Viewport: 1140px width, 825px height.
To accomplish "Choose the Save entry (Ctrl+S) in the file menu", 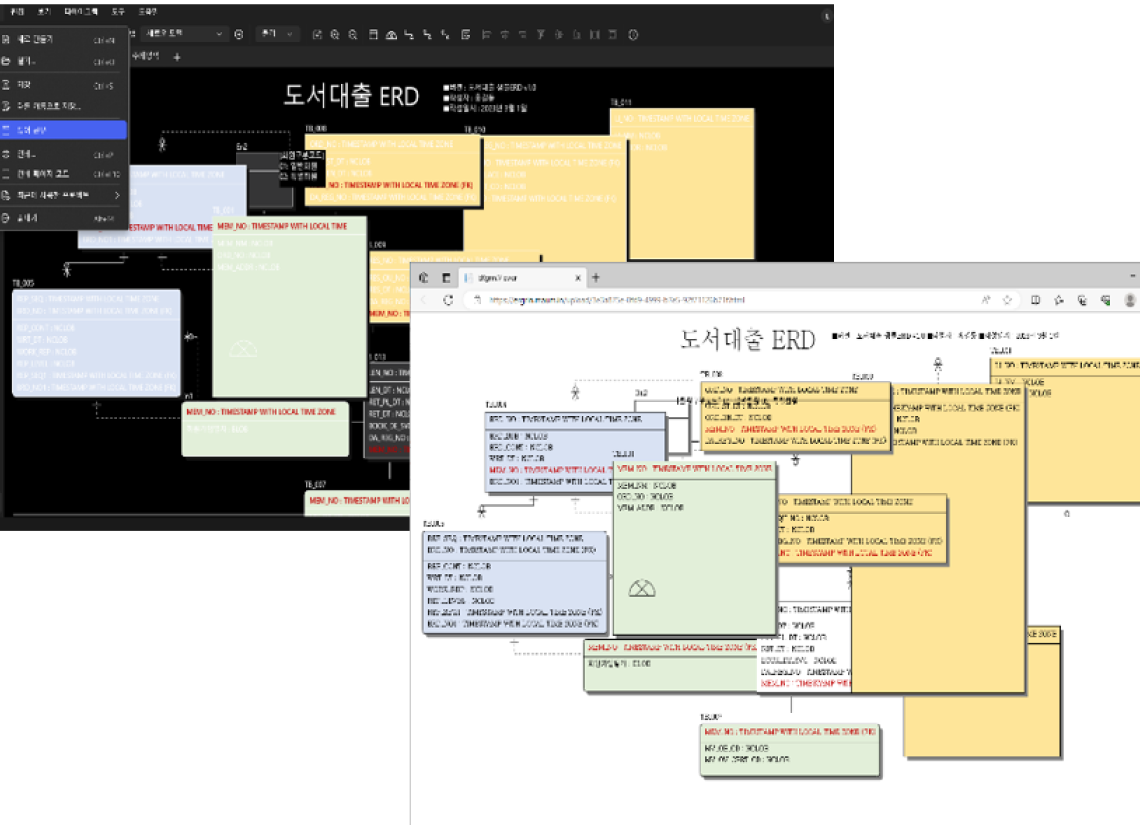I will 64,85.
